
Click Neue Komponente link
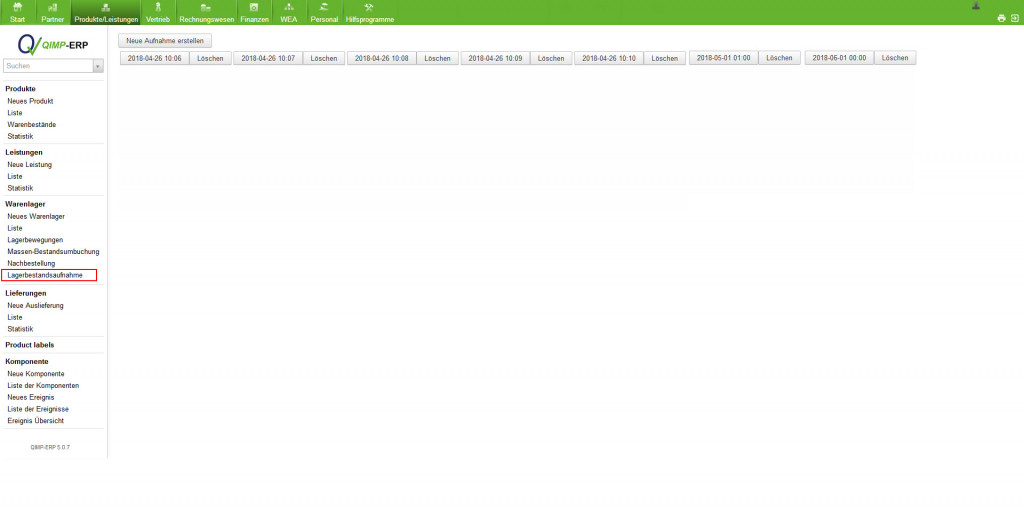point(36,373)
